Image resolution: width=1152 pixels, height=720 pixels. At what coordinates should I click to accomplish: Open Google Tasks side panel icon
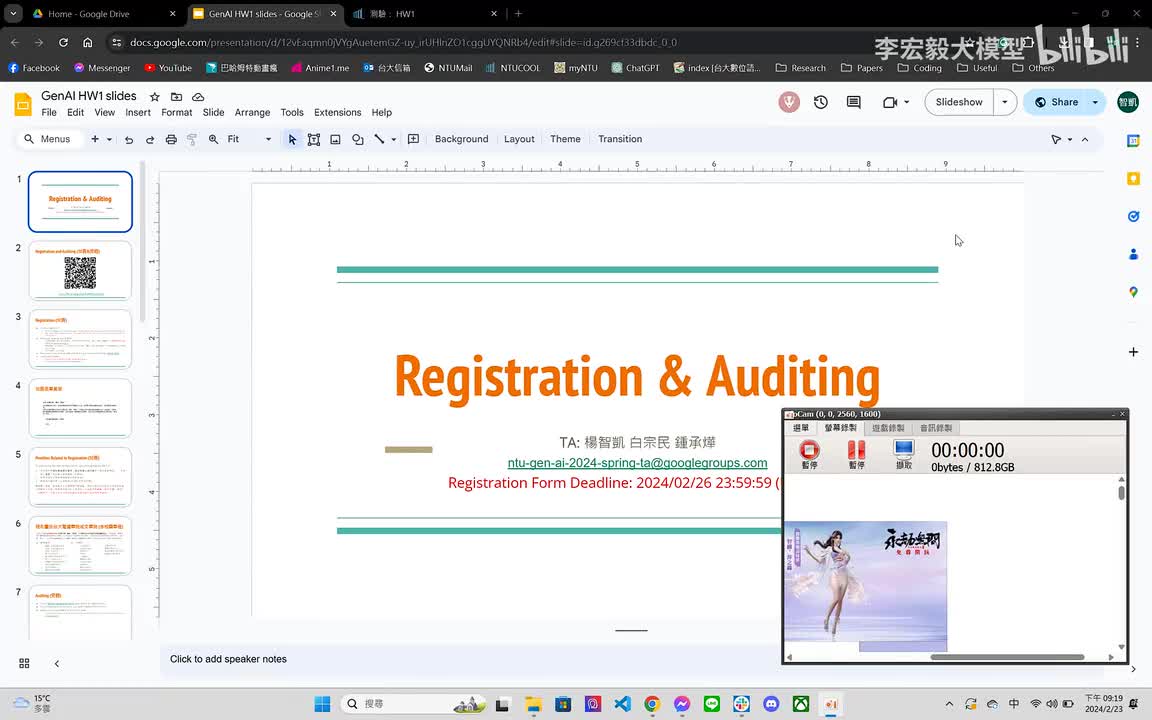coord(1133,216)
